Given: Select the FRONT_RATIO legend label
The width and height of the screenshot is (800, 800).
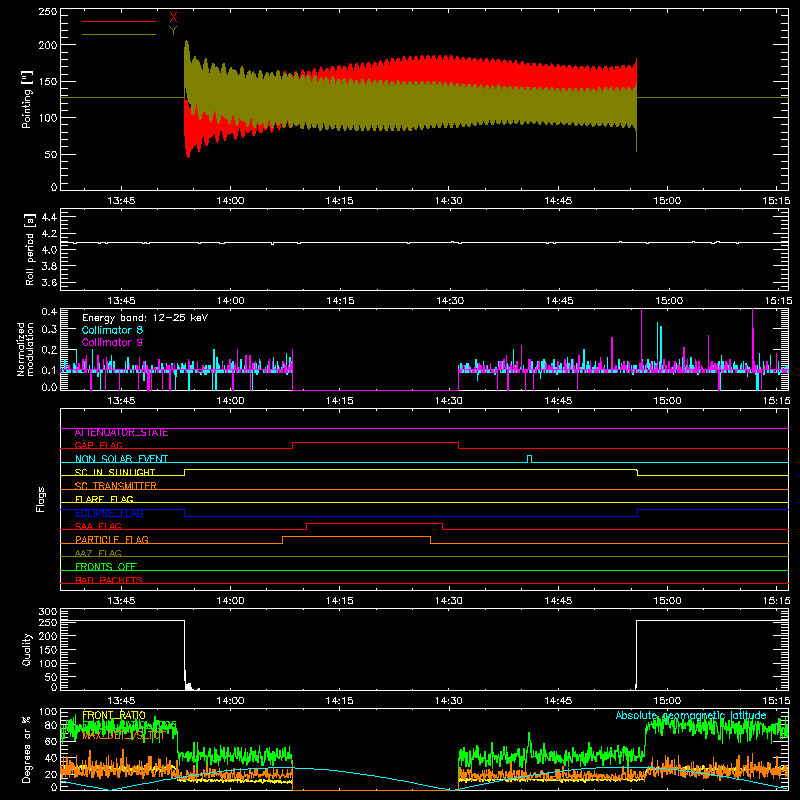Looking at the screenshot, I should coord(114,715).
